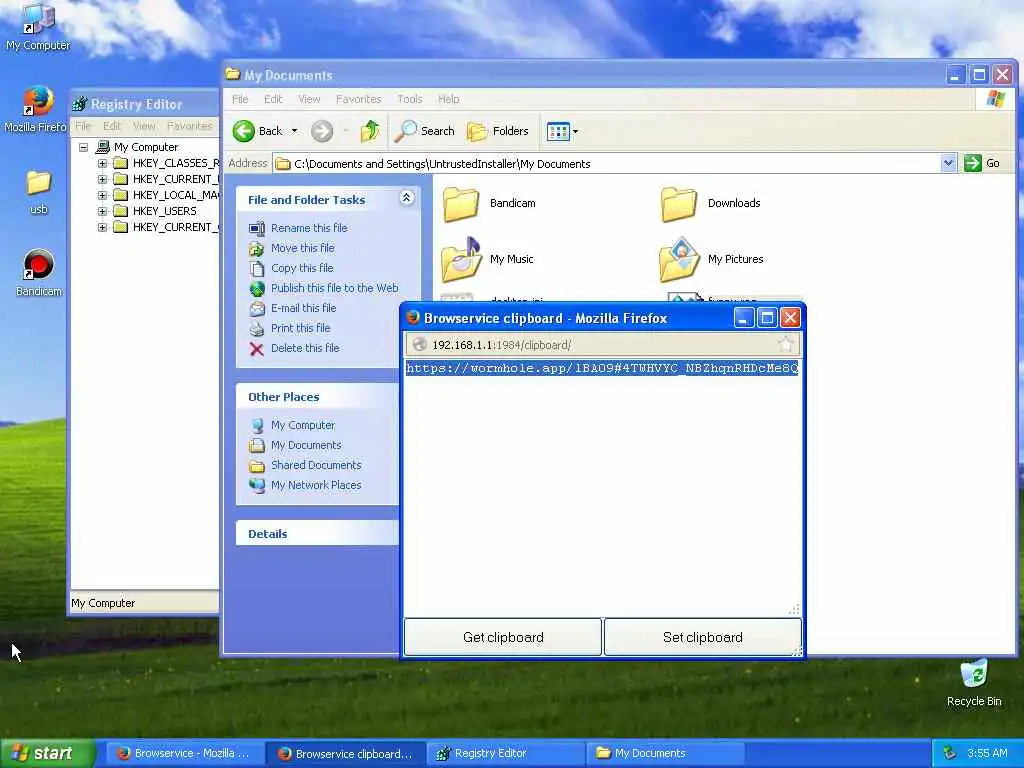Click the site identity globe icon
1024x768 pixels.
coord(419,345)
